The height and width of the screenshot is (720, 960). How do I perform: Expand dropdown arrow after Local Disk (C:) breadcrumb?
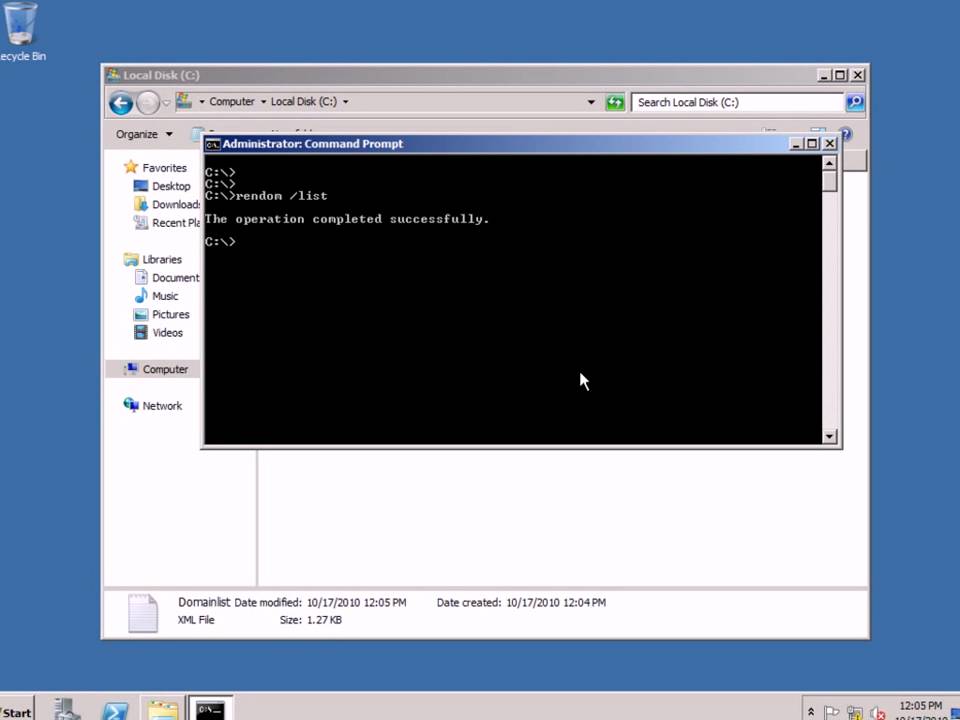345,102
